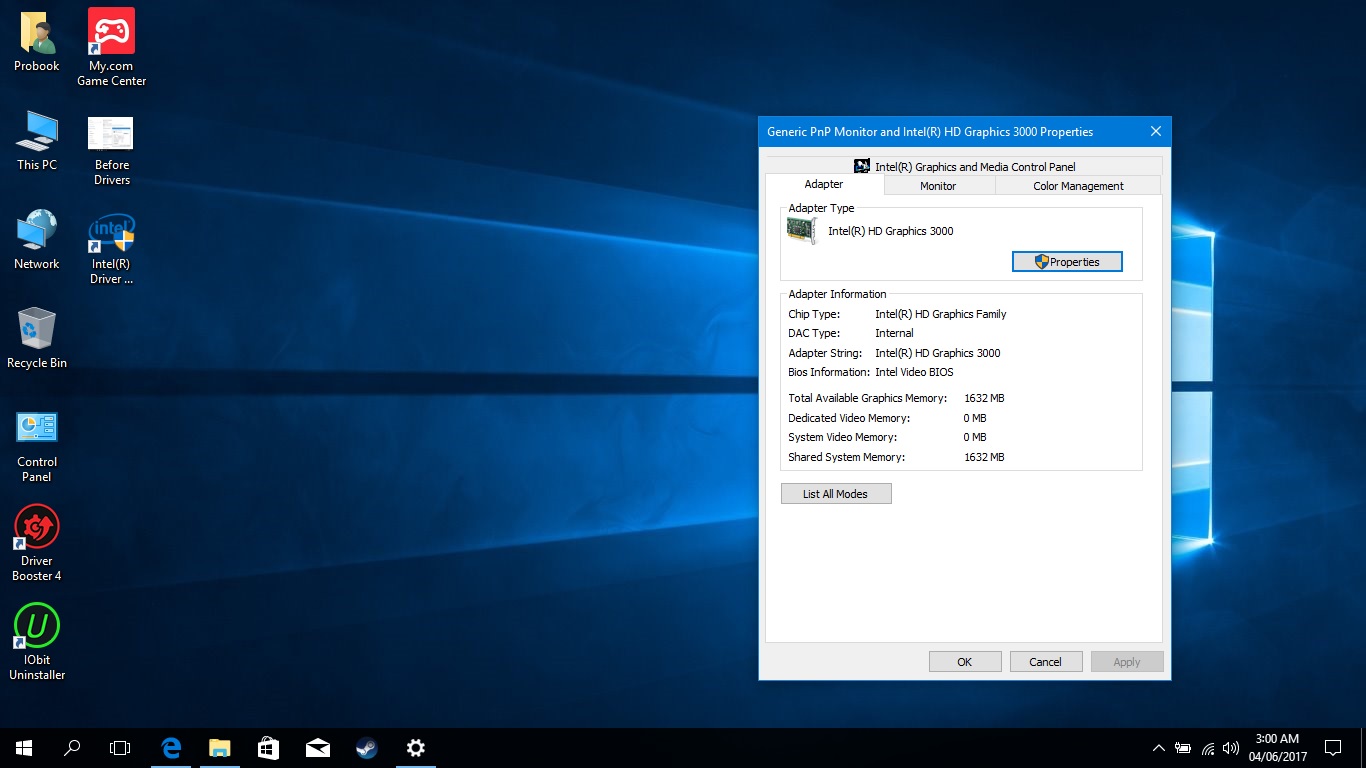Open the Before Drivers image file
This screenshot has height=768, width=1366.
111,150
